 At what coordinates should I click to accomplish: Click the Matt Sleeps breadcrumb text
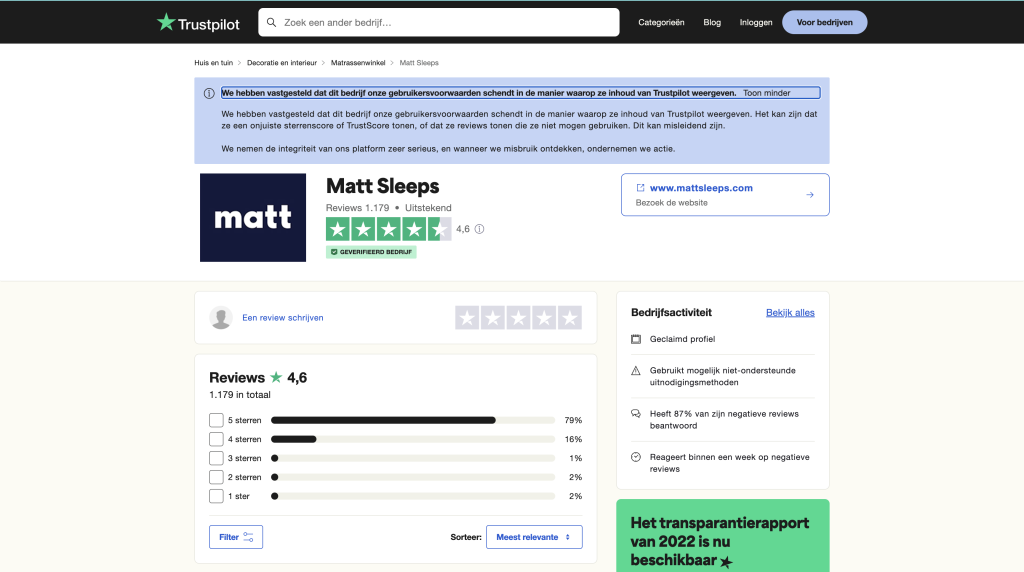tap(419, 63)
